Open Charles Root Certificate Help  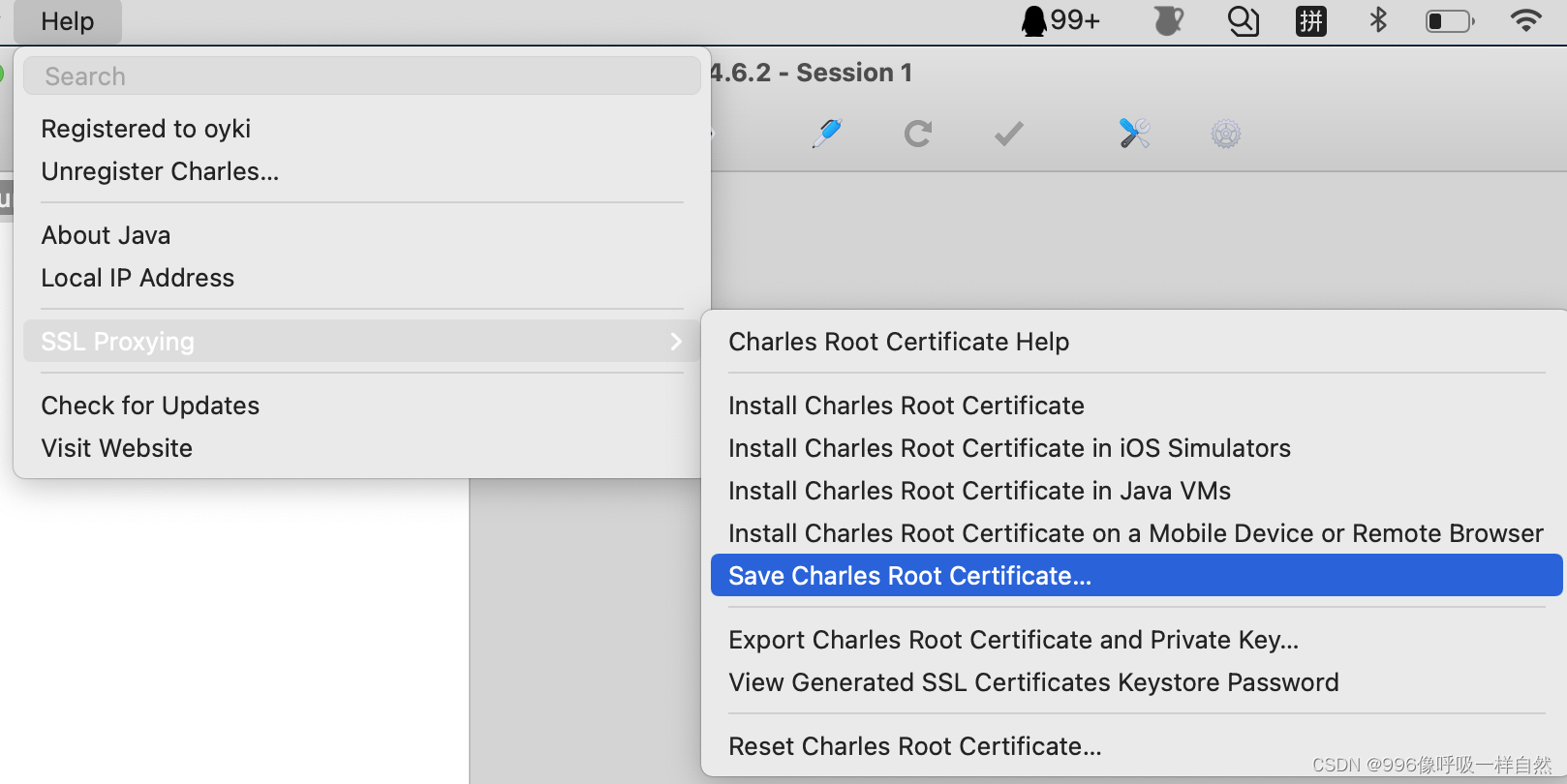coord(1137,342)
